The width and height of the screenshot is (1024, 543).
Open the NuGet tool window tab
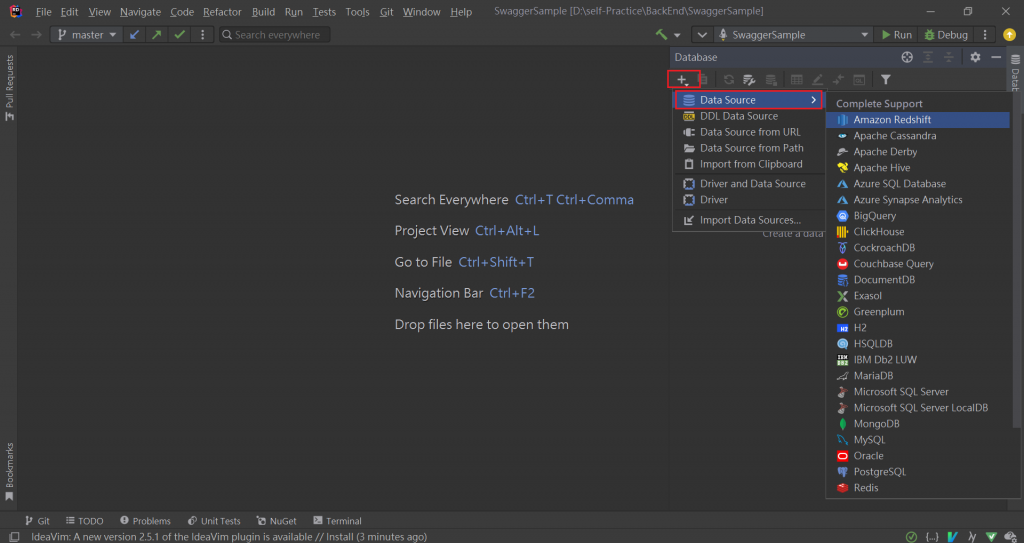coord(277,521)
